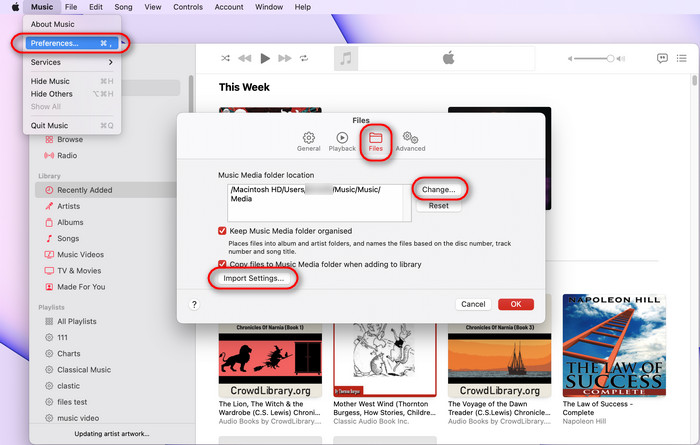This screenshot has height=445, width=700.
Task: Open the Help menu
Action: point(302,7)
